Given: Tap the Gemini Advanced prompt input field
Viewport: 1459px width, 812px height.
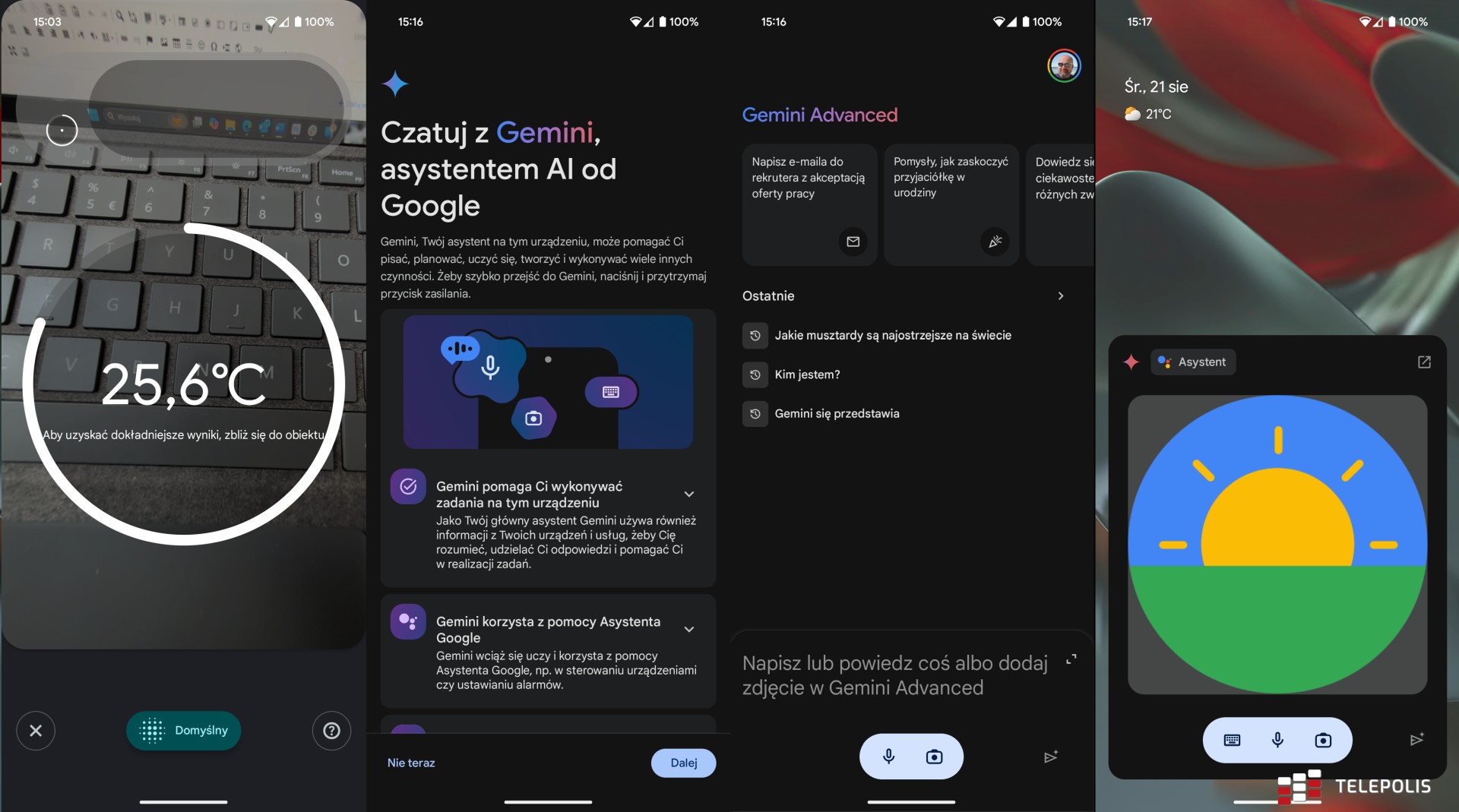Looking at the screenshot, I should (x=894, y=675).
